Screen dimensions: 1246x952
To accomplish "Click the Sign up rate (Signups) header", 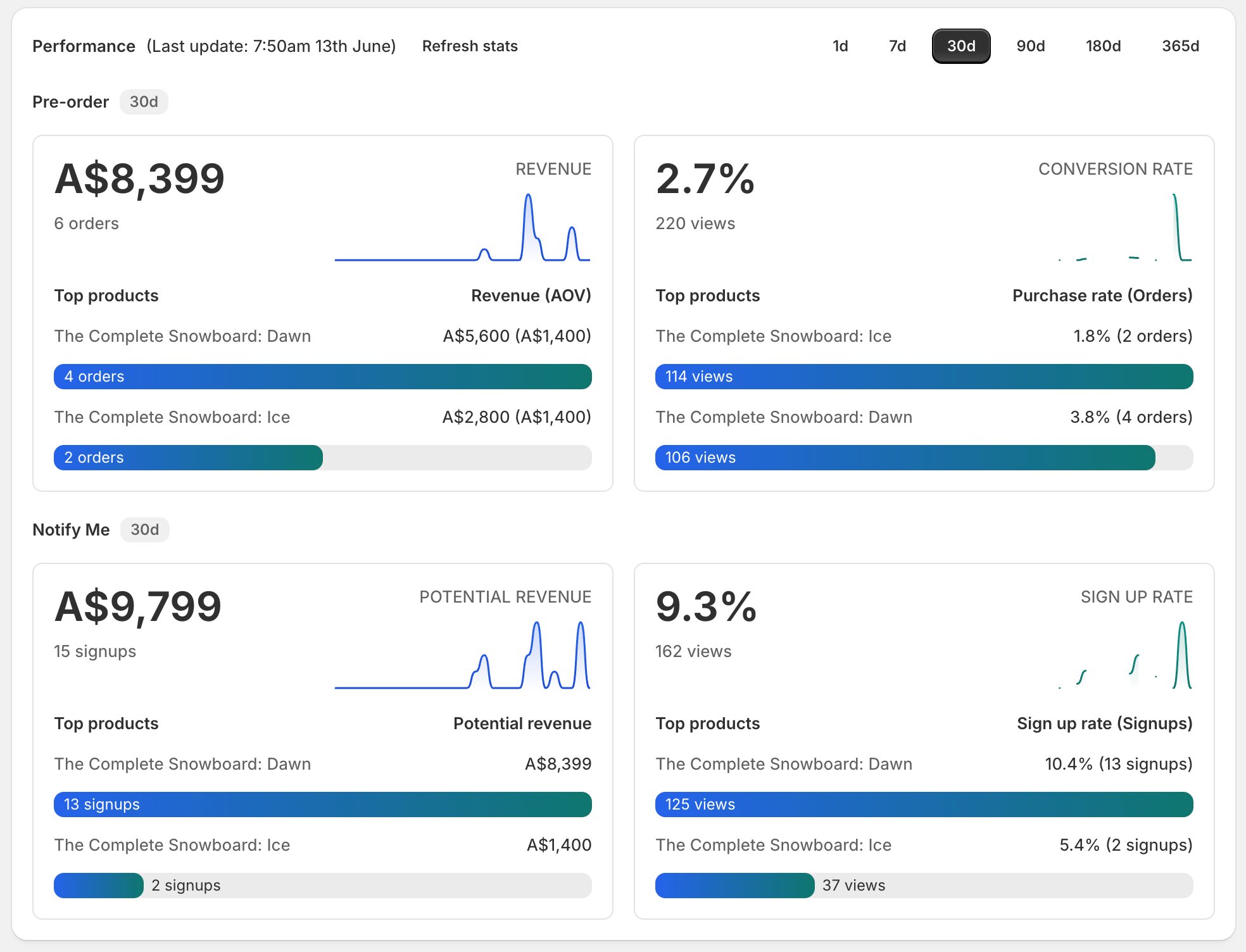I will click(1105, 723).
